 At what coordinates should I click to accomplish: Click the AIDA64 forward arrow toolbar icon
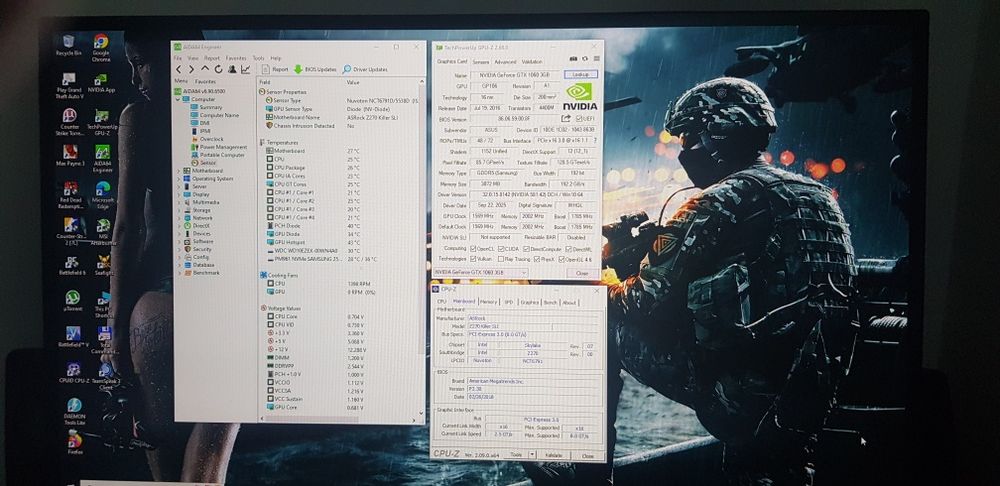click(191, 69)
